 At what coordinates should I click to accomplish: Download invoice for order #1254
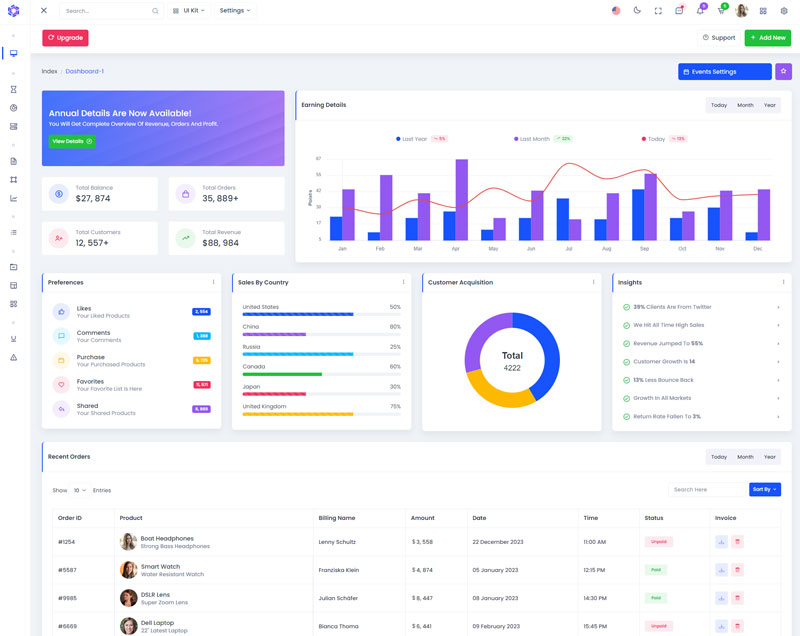pos(721,542)
